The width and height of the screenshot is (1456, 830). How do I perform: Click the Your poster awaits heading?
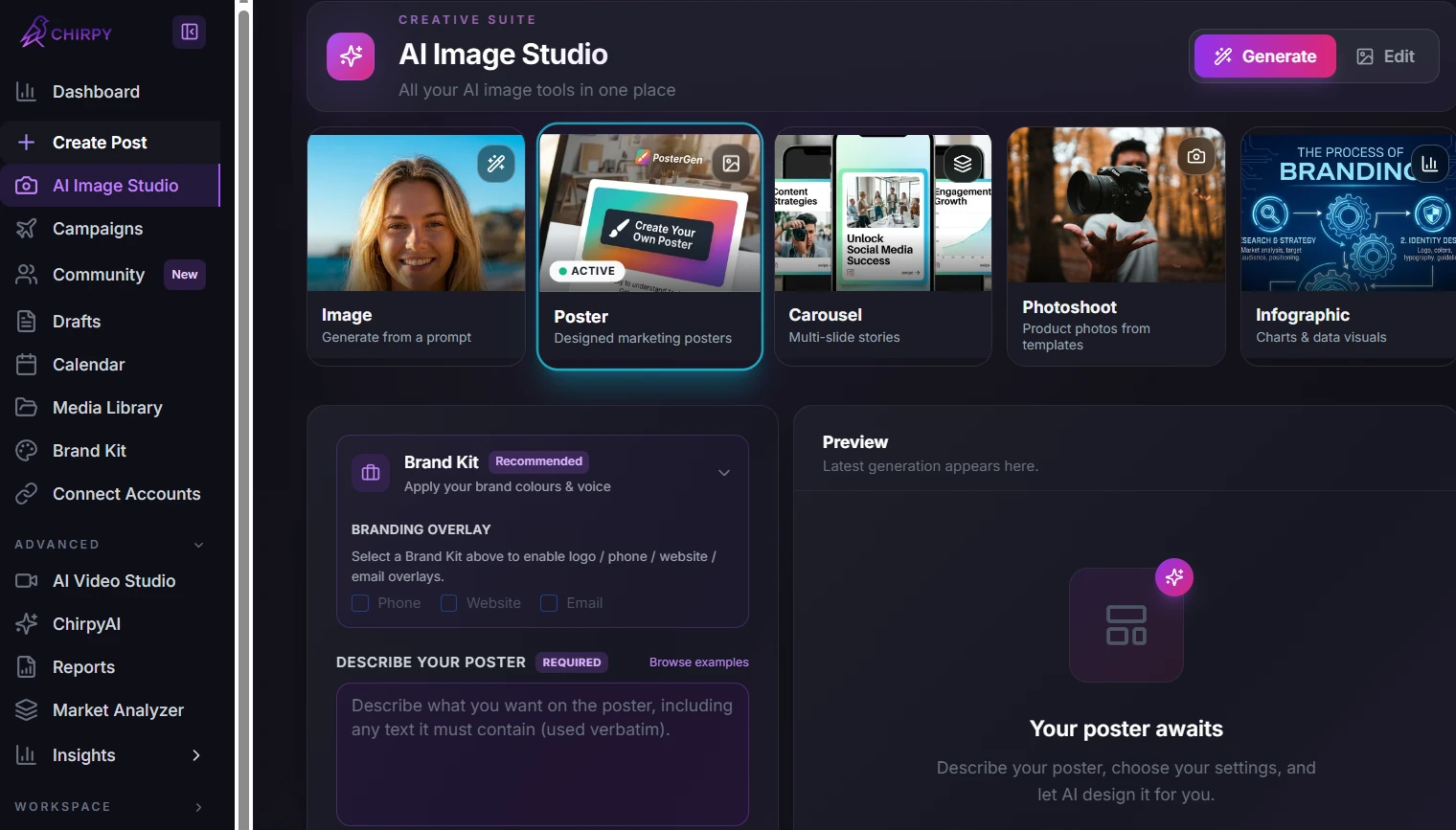click(1126, 729)
